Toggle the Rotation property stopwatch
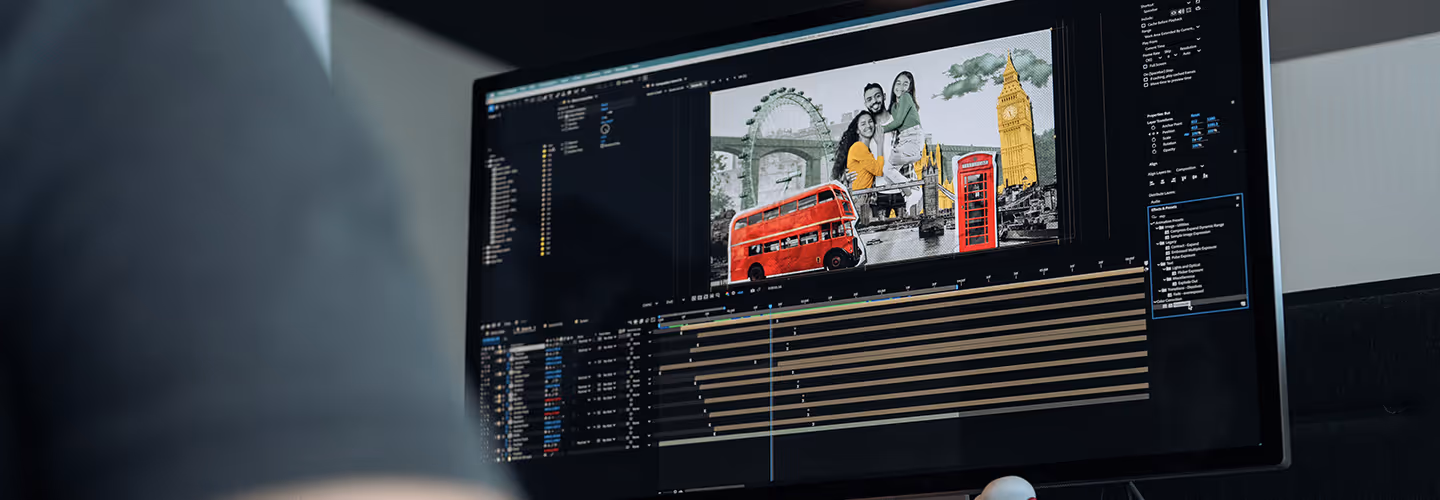Viewport: 1440px width, 500px height. tap(1154, 145)
